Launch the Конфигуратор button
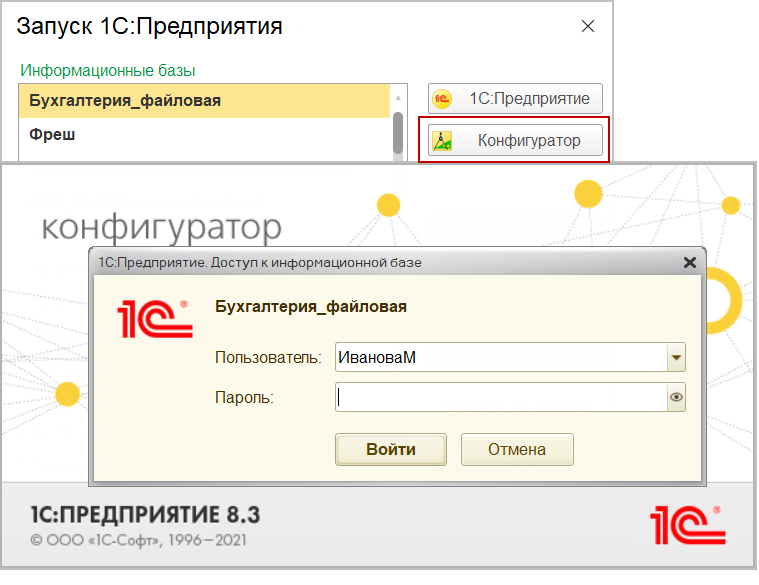 point(515,140)
